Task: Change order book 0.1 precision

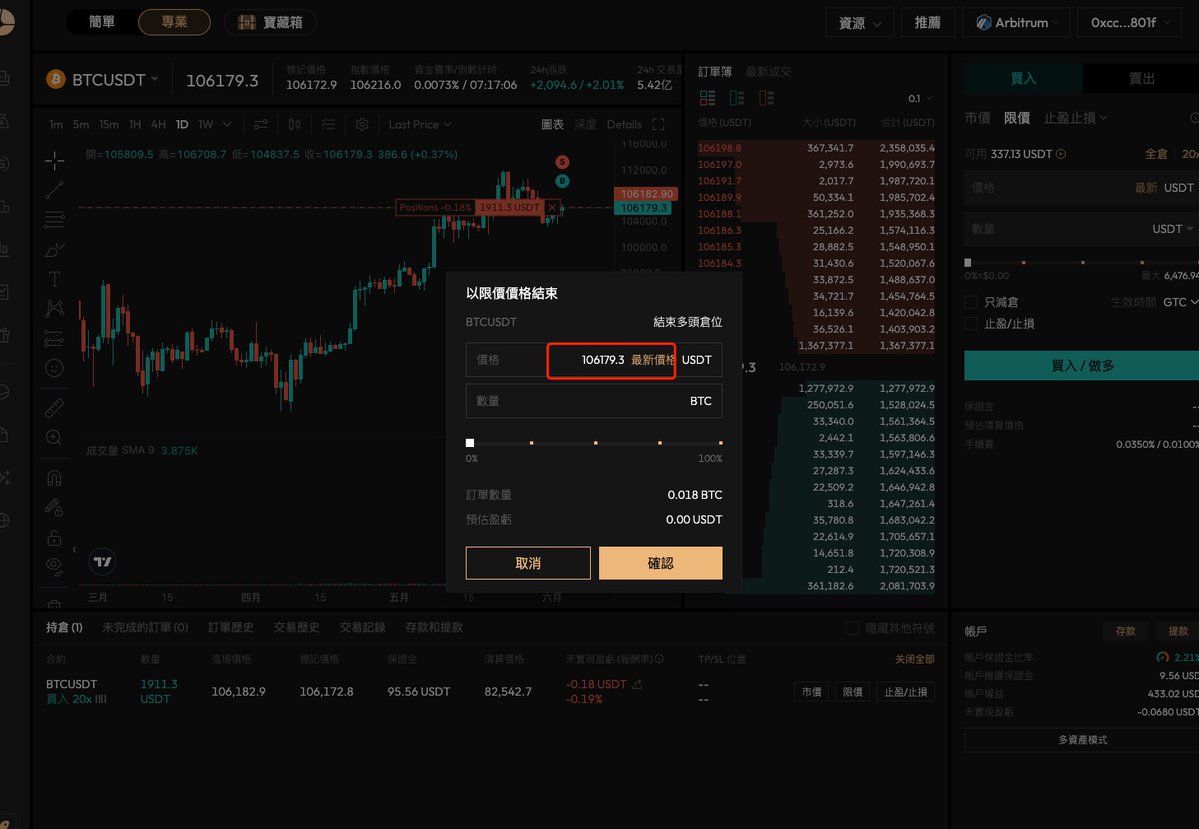Action: 920,98
